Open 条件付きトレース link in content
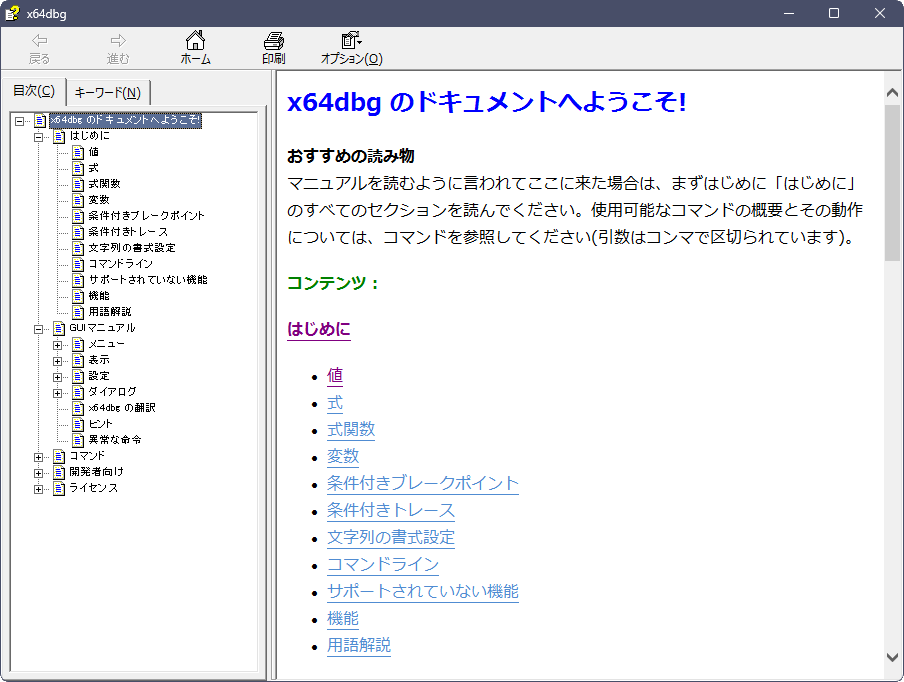 coord(391,510)
